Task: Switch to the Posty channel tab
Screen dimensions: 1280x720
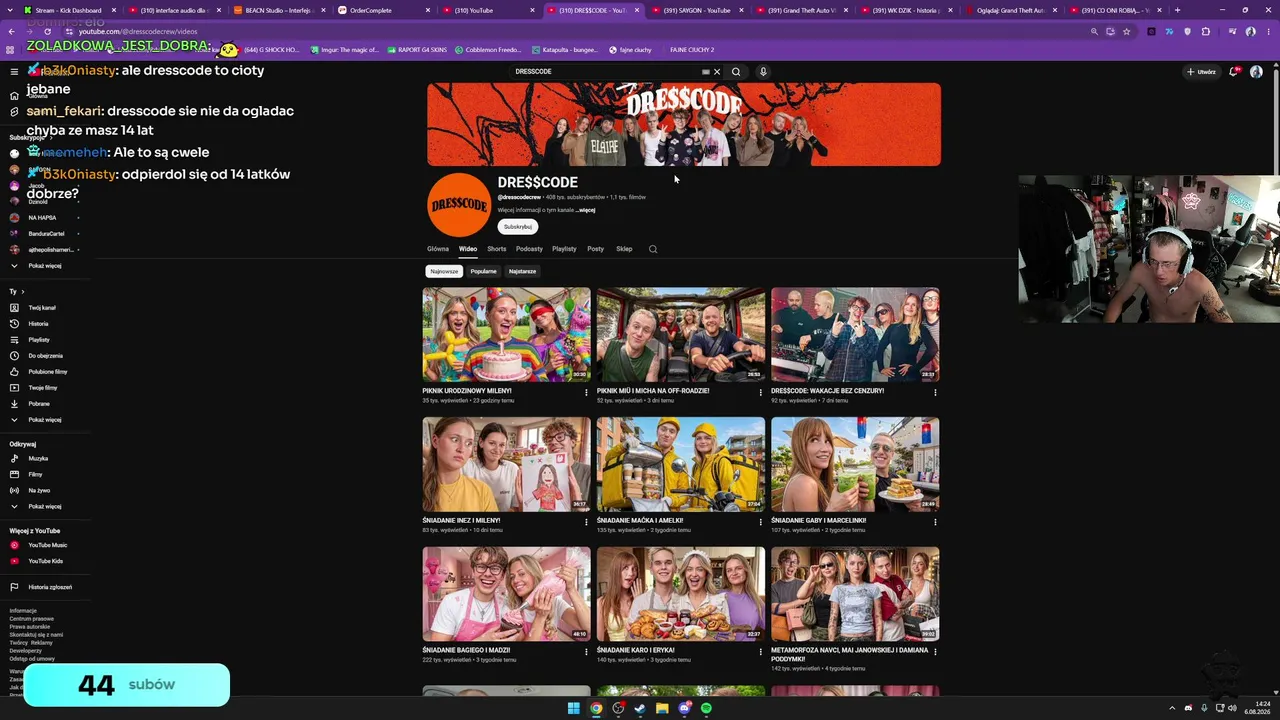Action: point(596,249)
